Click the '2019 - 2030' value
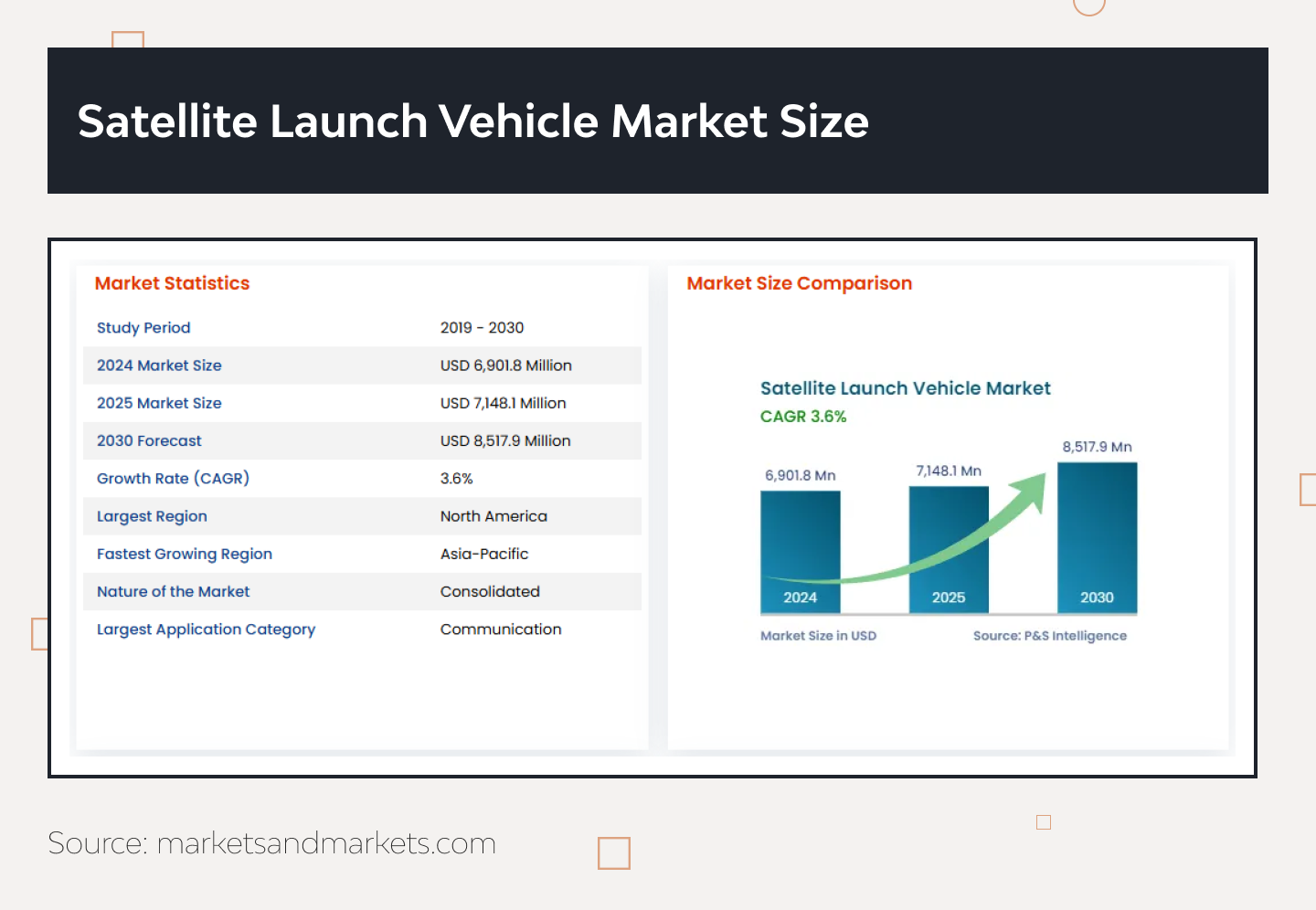 [482, 328]
